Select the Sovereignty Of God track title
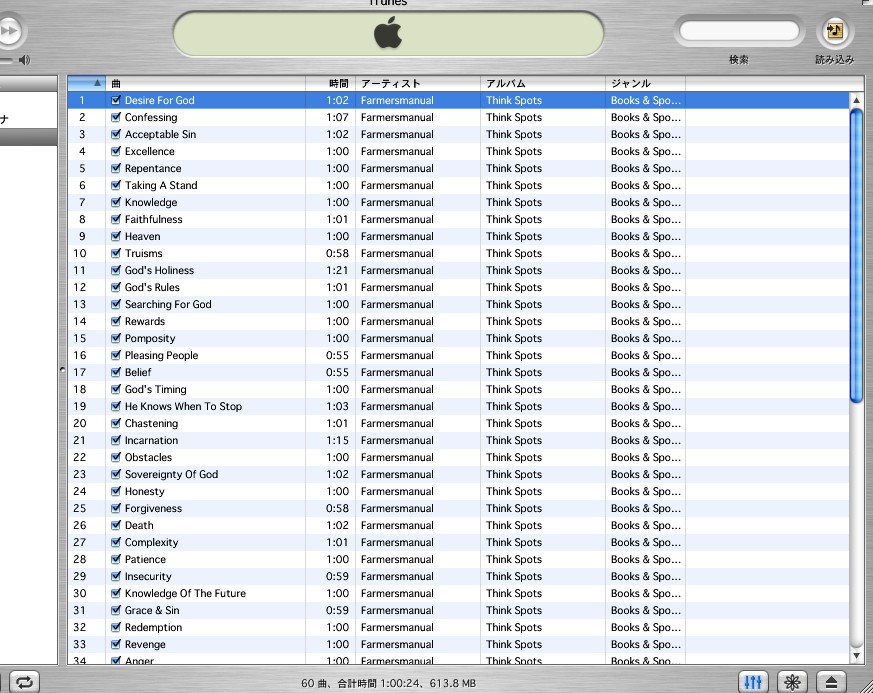This screenshot has width=873, height=693. tap(171, 474)
